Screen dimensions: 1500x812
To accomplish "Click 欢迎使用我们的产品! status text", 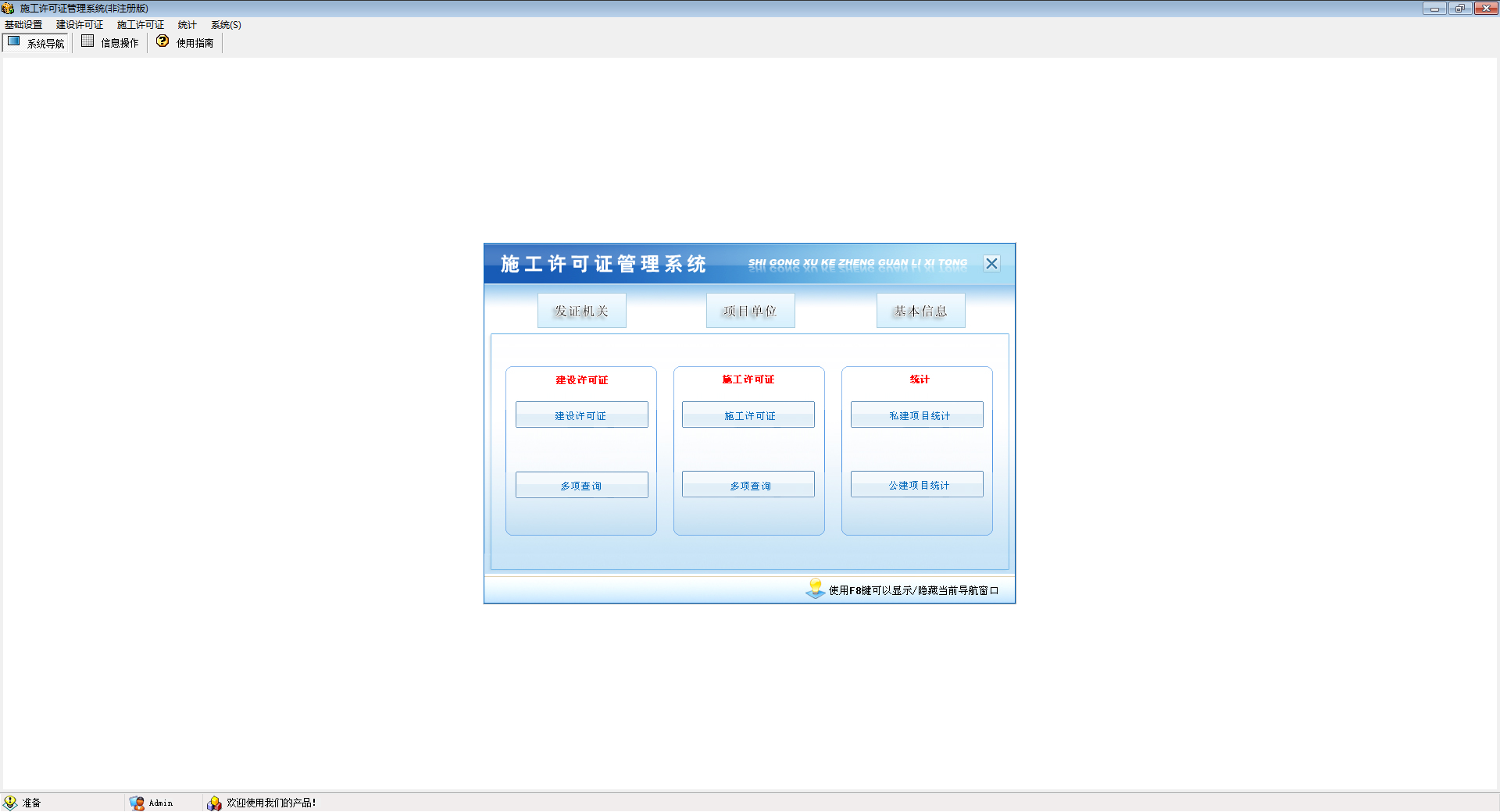I will click(x=271, y=803).
